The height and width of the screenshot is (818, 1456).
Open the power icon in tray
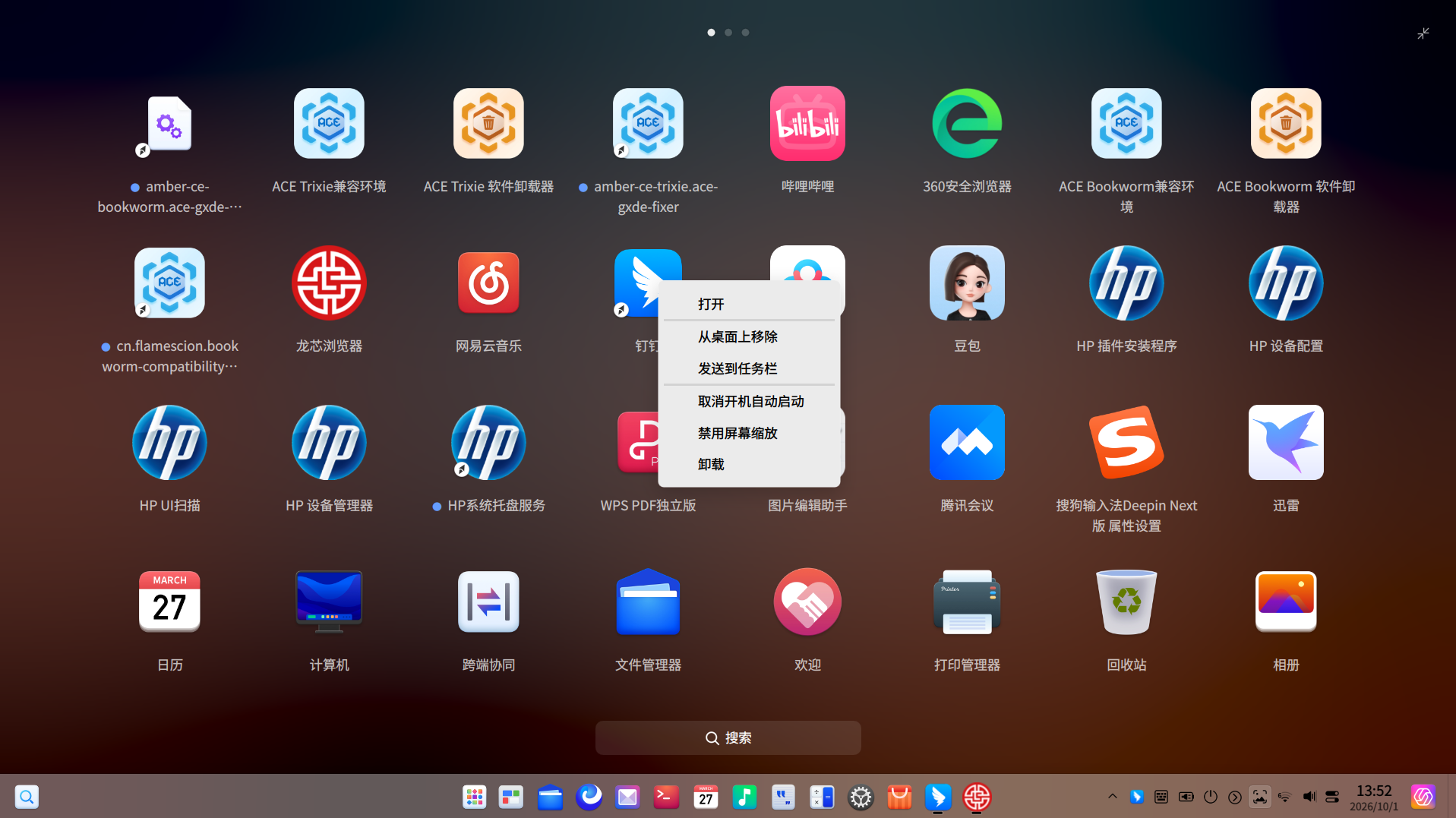(1211, 797)
